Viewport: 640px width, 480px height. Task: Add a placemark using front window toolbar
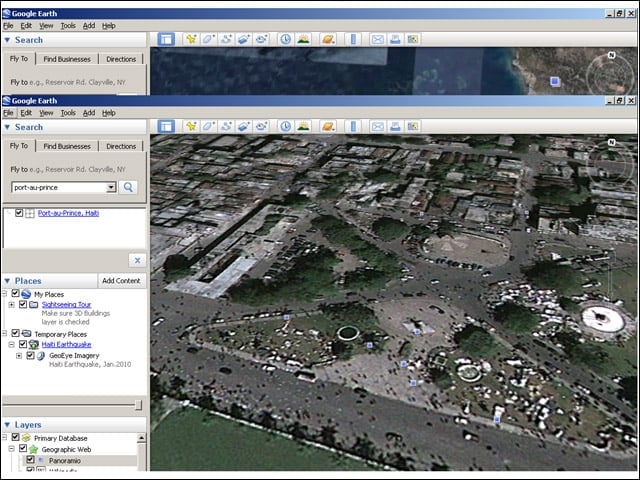point(191,127)
